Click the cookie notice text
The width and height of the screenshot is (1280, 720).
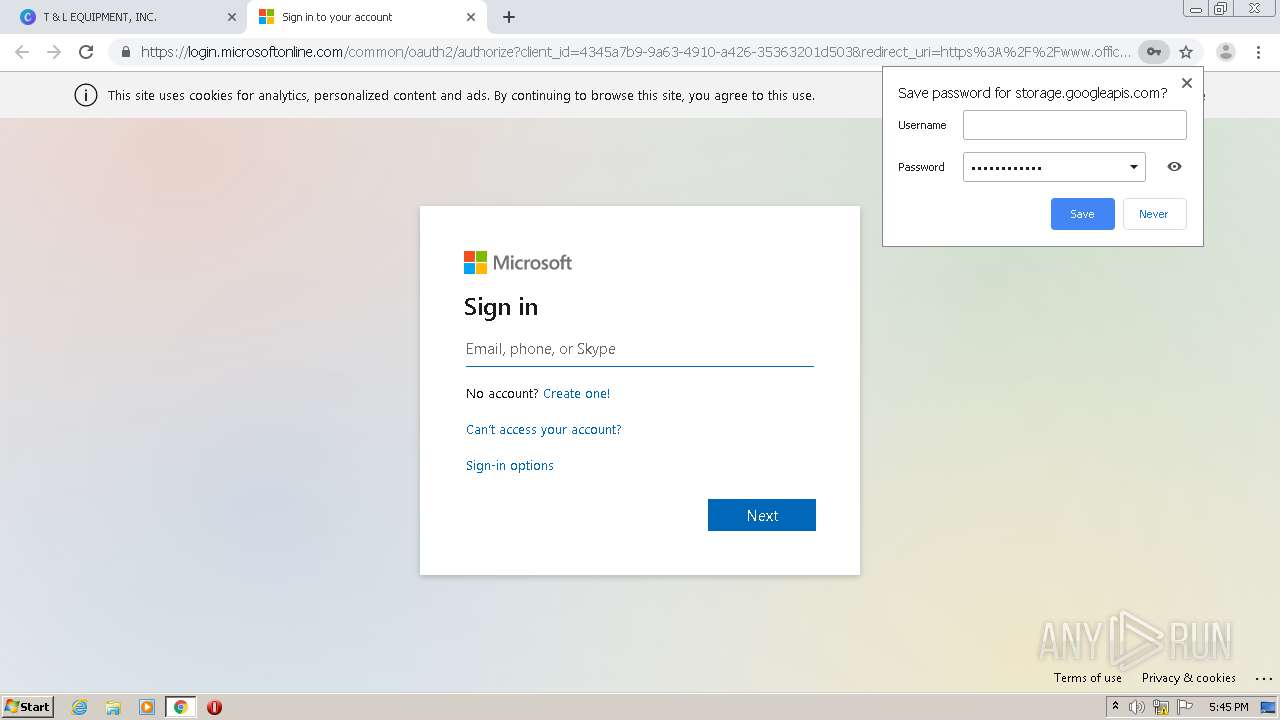coord(461,96)
